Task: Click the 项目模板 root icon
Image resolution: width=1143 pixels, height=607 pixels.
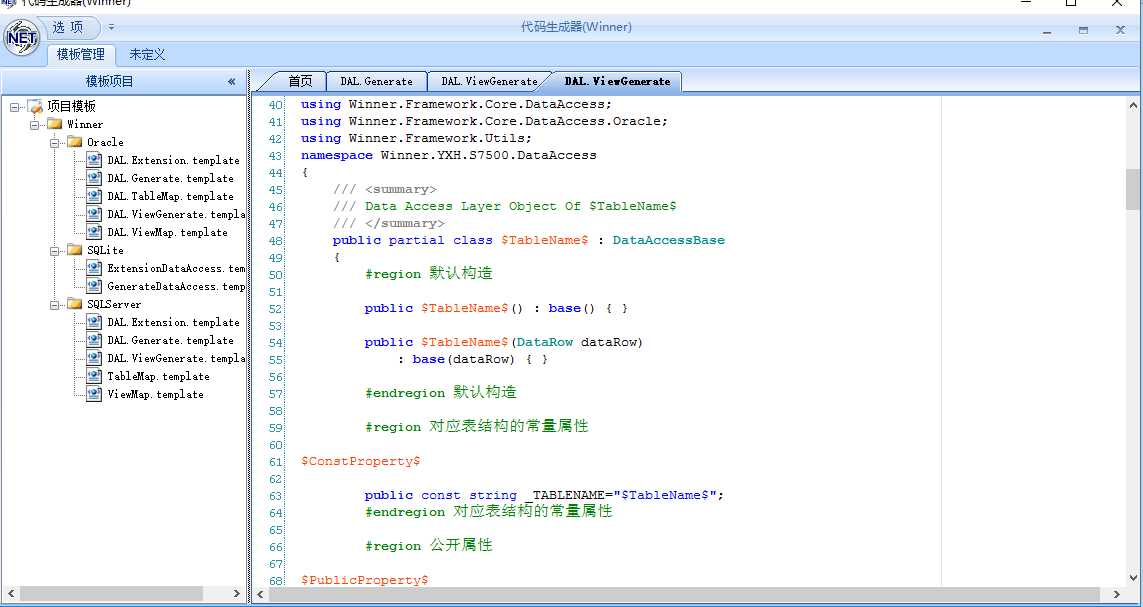Action: click(x=36, y=106)
